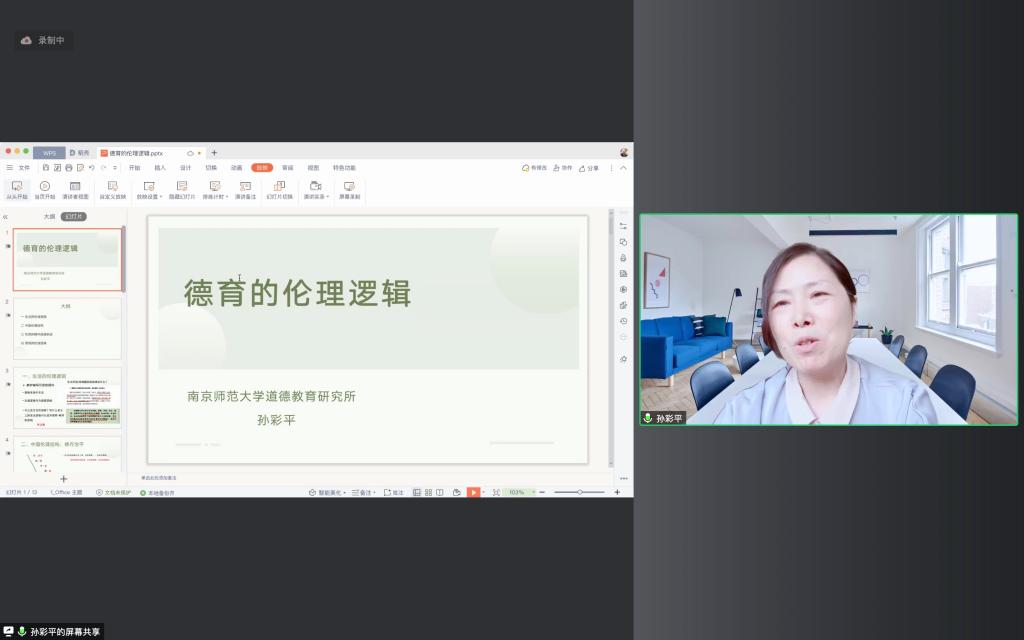
Task: Open 演讲者视图 presenter view
Action: tap(76, 187)
